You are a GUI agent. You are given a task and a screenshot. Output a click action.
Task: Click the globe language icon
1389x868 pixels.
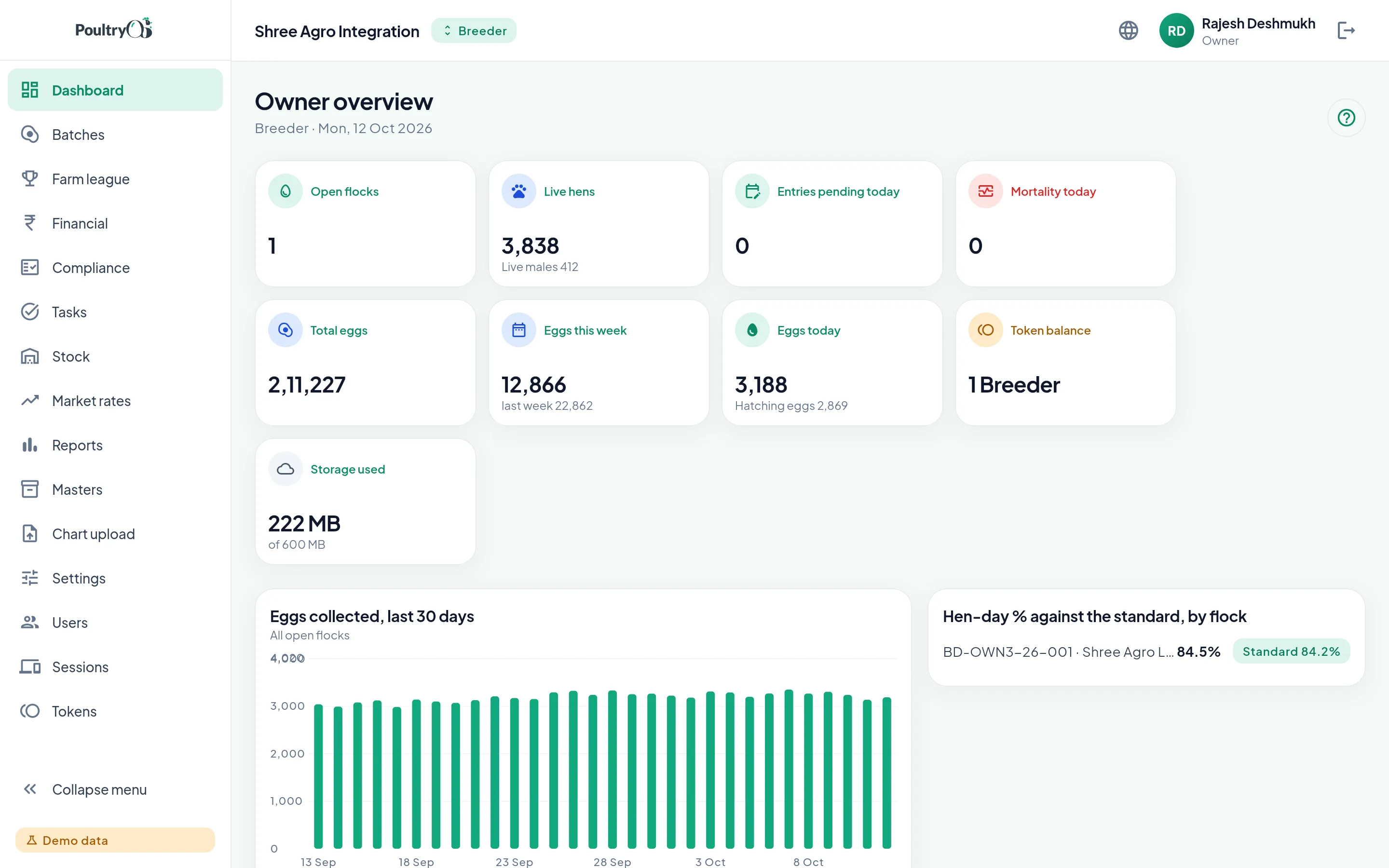(x=1128, y=31)
